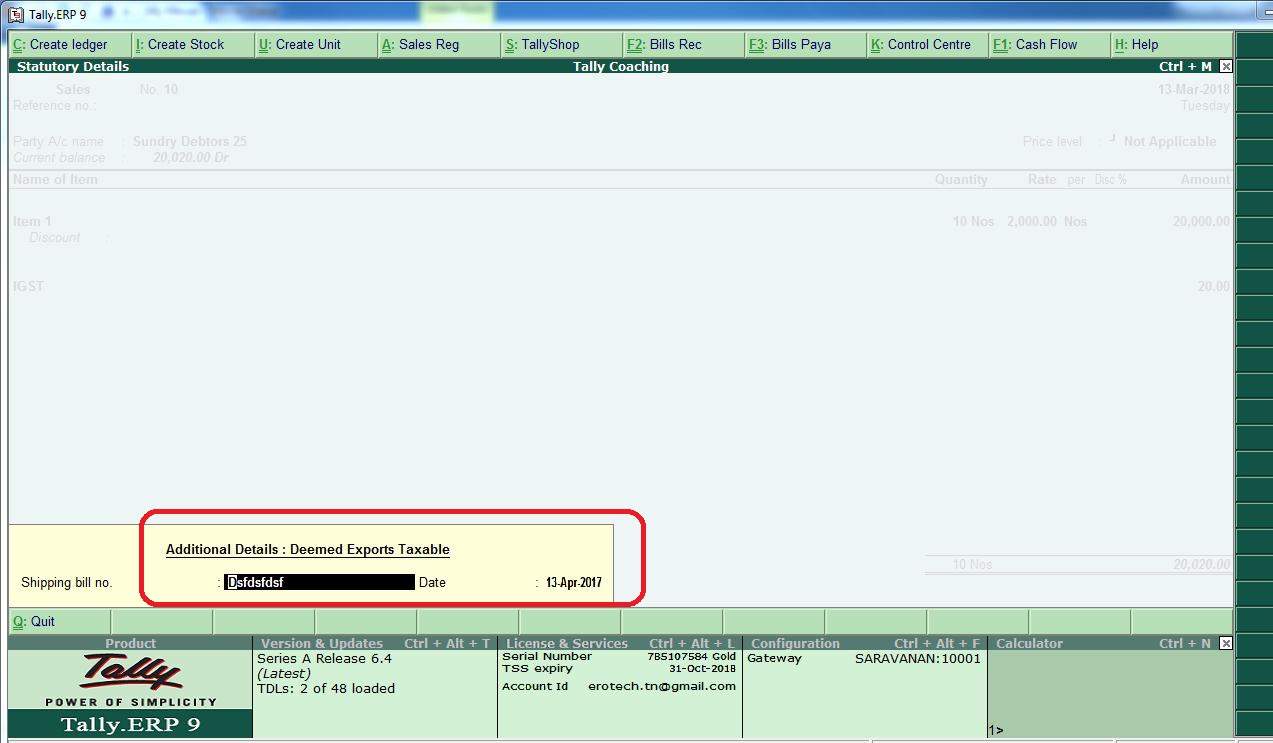Viewport: 1273px width, 743px height.
Task: Open Bills Rec with F2 button
Action: [x=681, y=45]
